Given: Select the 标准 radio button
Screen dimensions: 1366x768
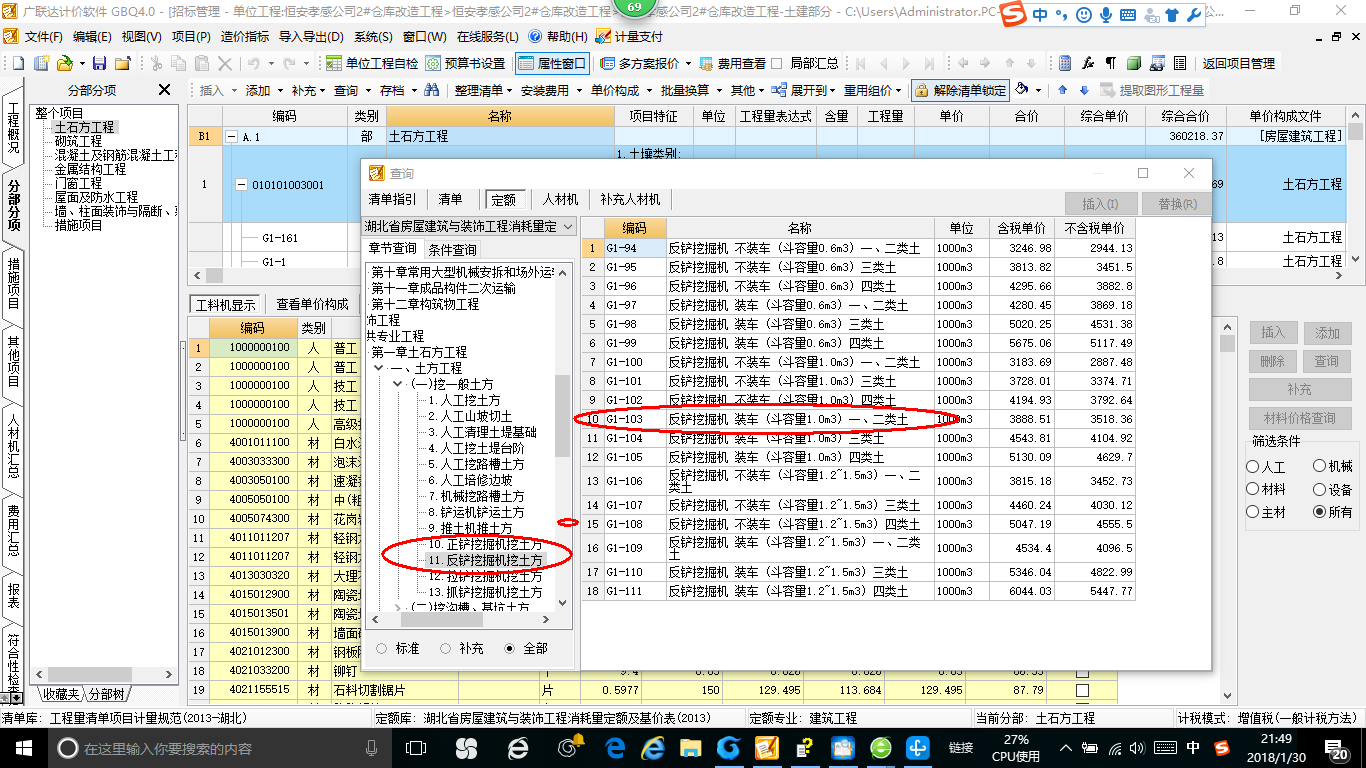Looking at the screenshot, I should (x=381, y=648).
